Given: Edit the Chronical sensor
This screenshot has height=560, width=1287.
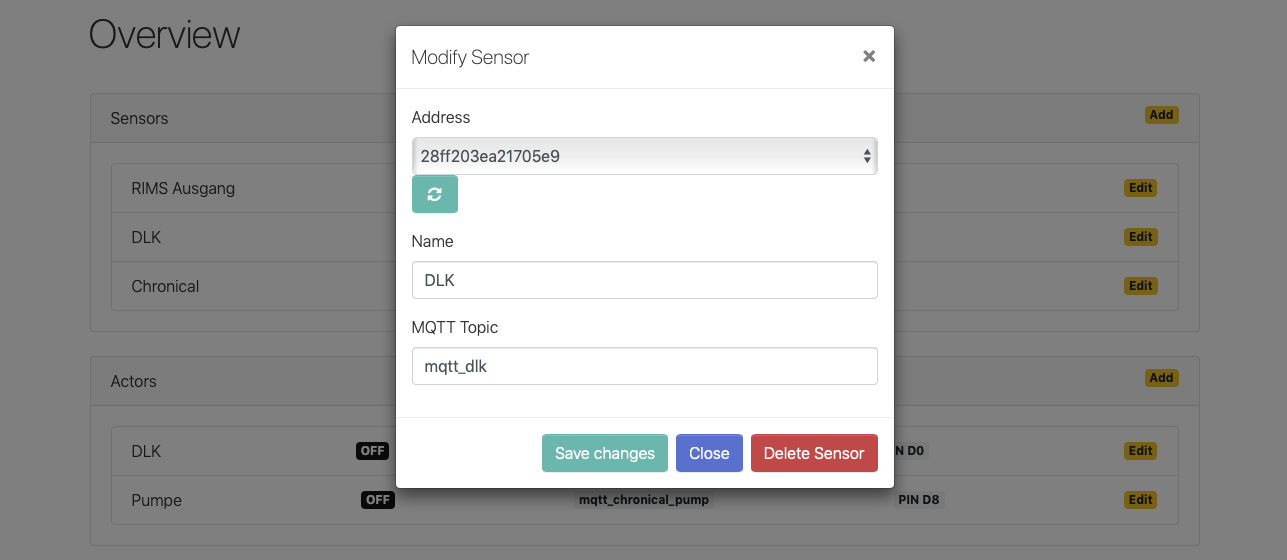Looking at the screenshot, I should (x=1140, y=286).
